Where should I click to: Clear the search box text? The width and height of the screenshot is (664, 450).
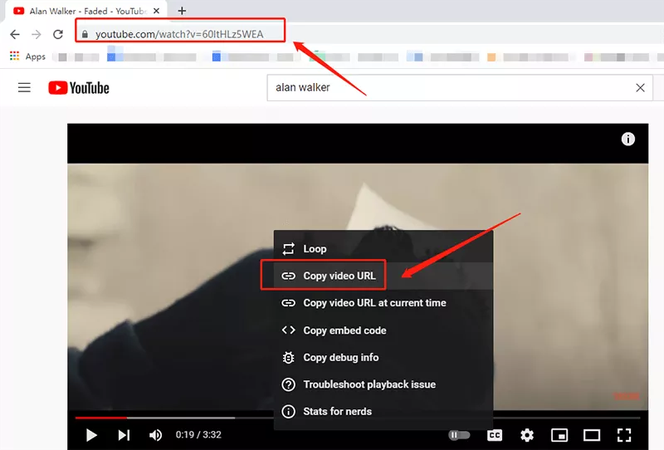coord(641,88)
